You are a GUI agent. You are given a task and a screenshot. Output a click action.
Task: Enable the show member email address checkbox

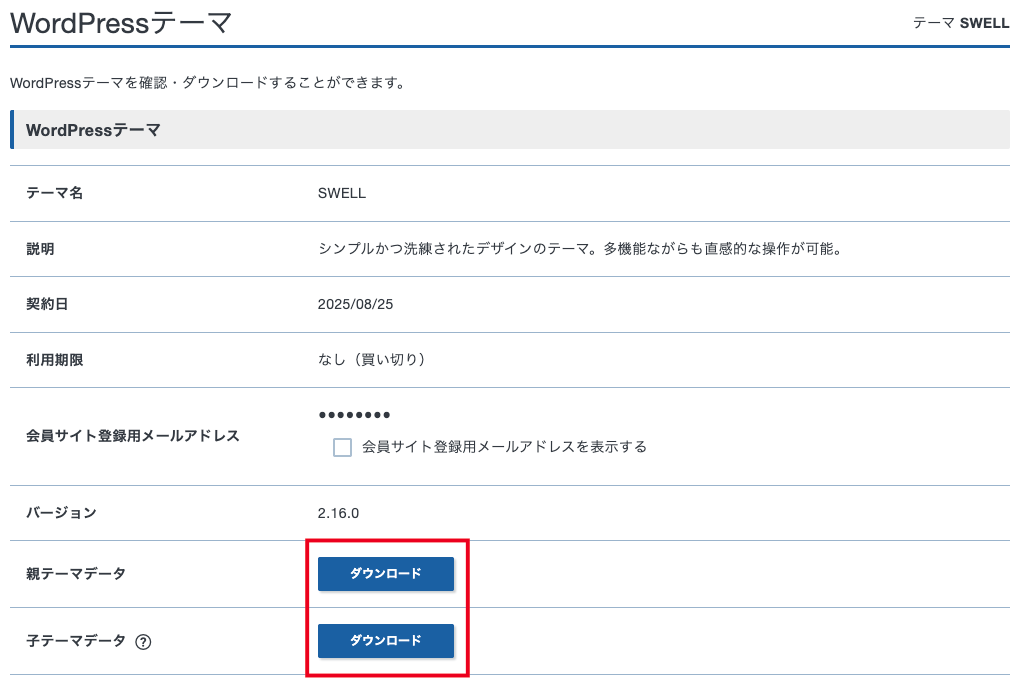pyautogui.click(x=343, y=447)
